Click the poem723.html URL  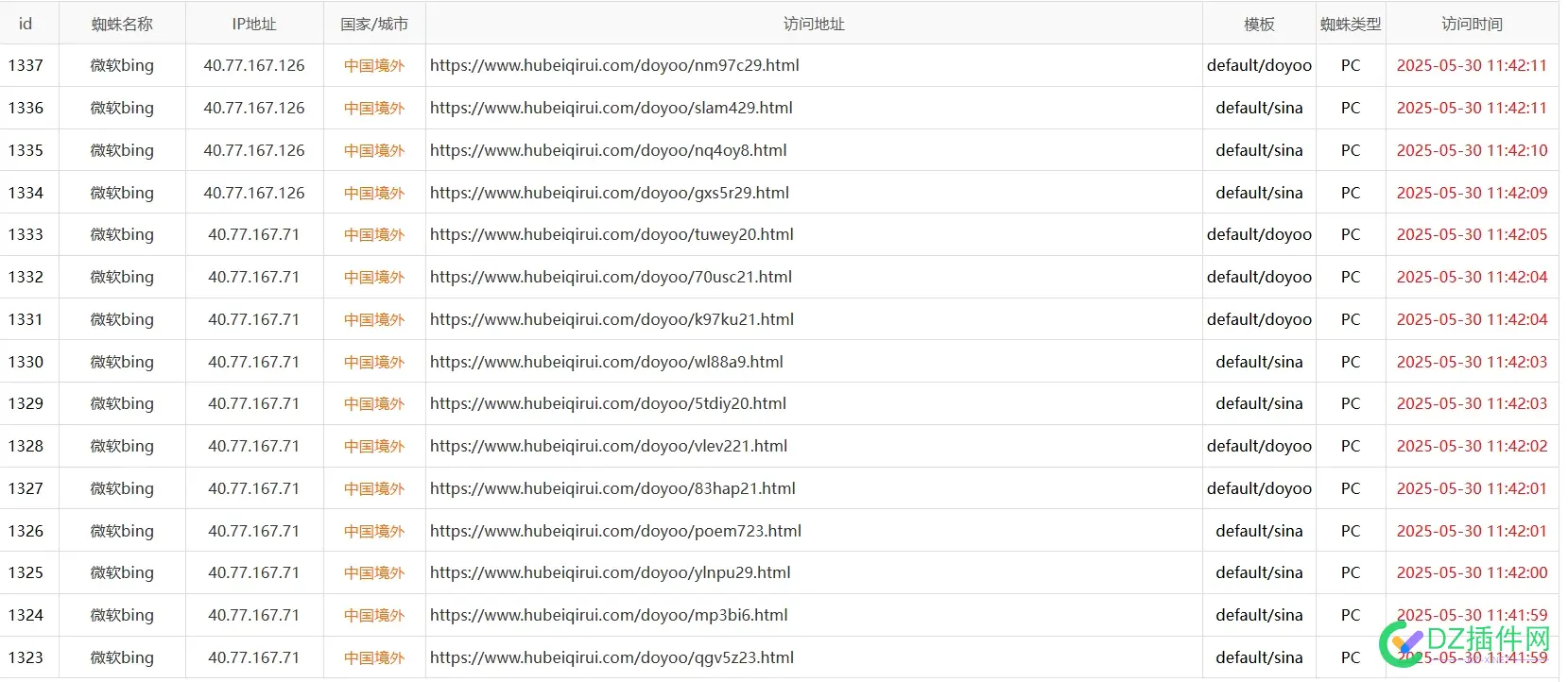click(x=615, y=531)
